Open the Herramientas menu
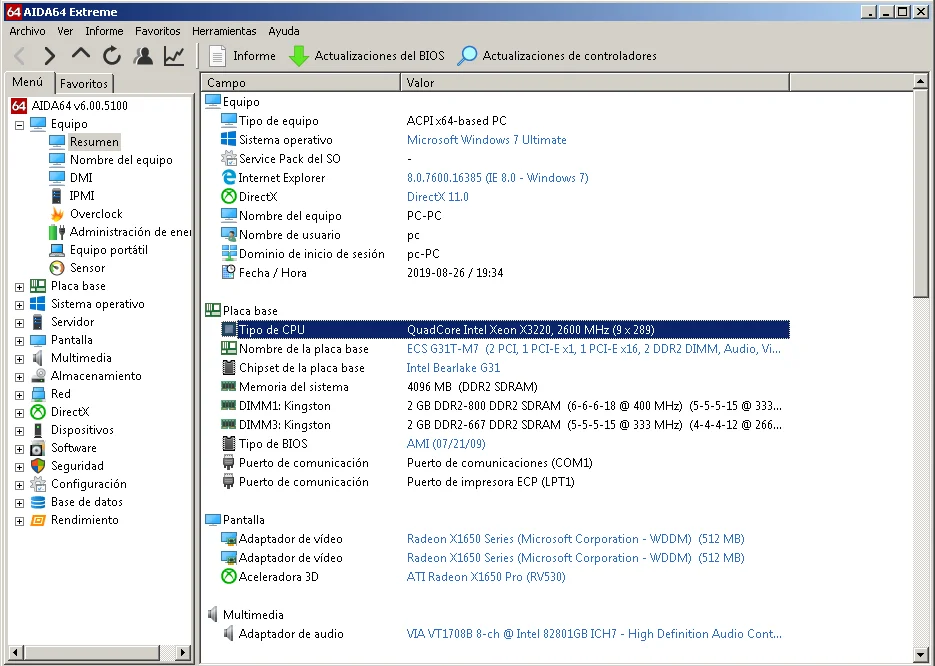 point(224,31)
